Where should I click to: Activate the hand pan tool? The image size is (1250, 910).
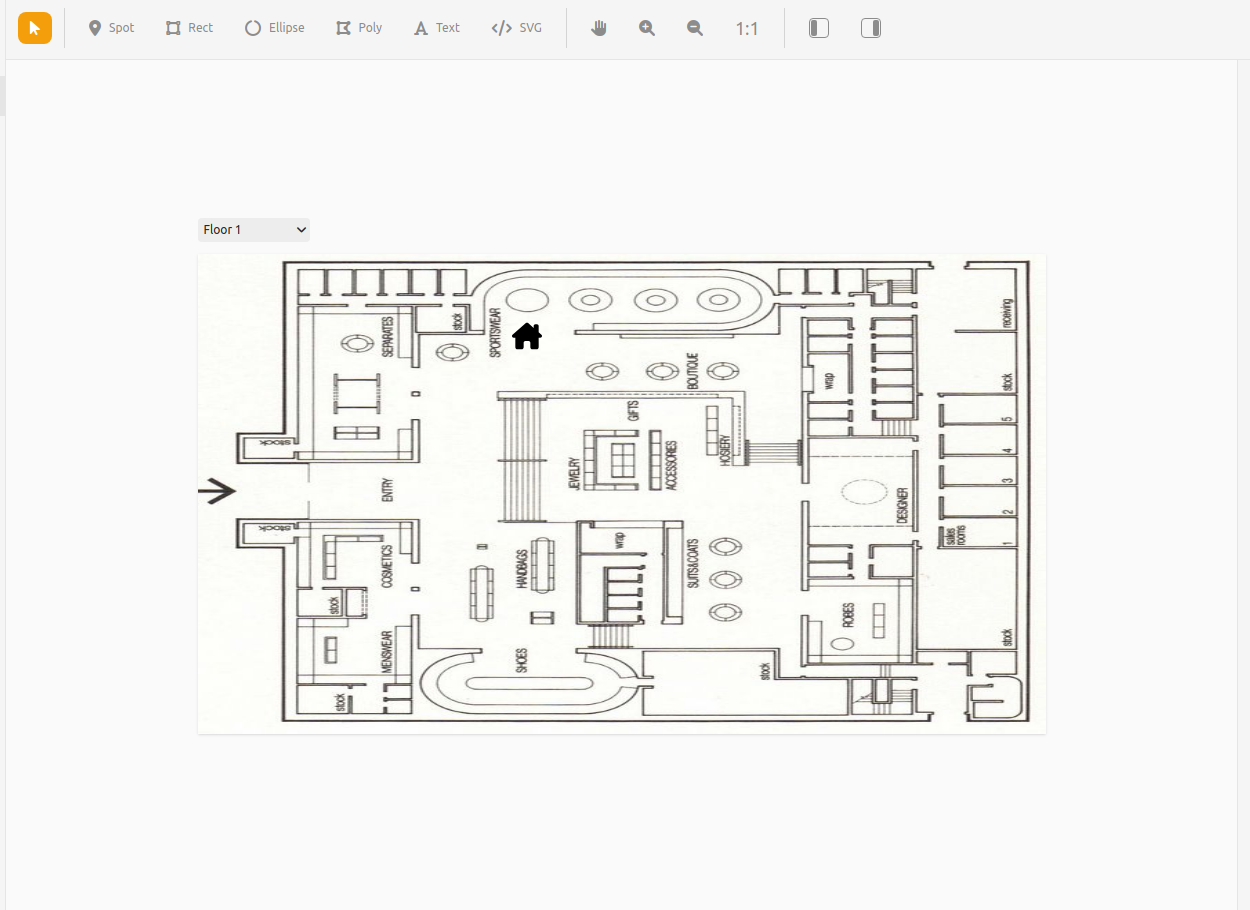click(598, 27)
